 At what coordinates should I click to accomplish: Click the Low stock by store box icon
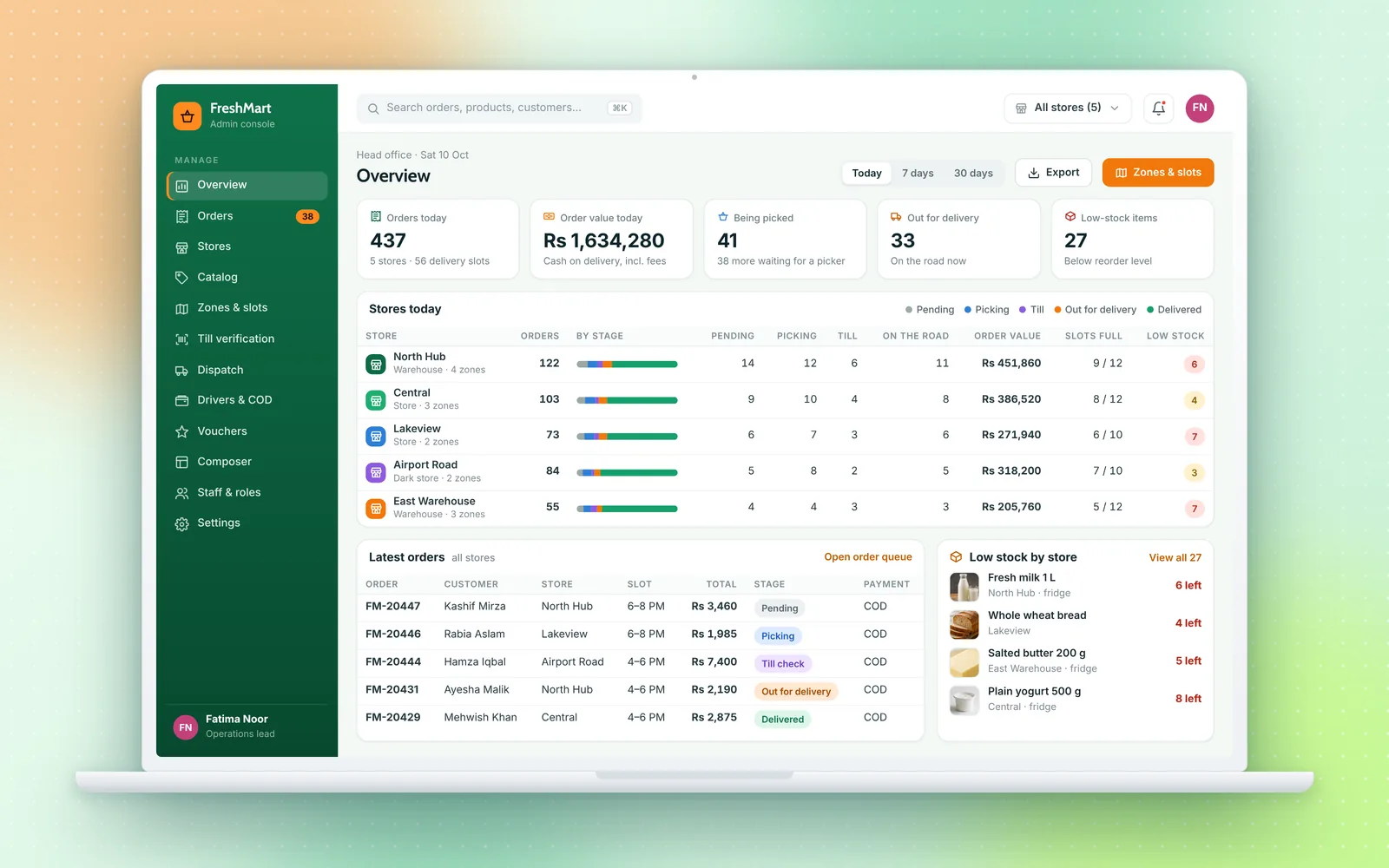click(956, 557)
